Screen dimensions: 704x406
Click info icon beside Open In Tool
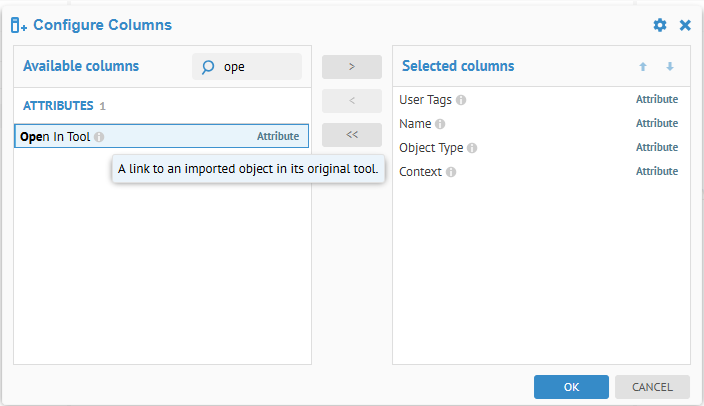(x=99, y=137)
